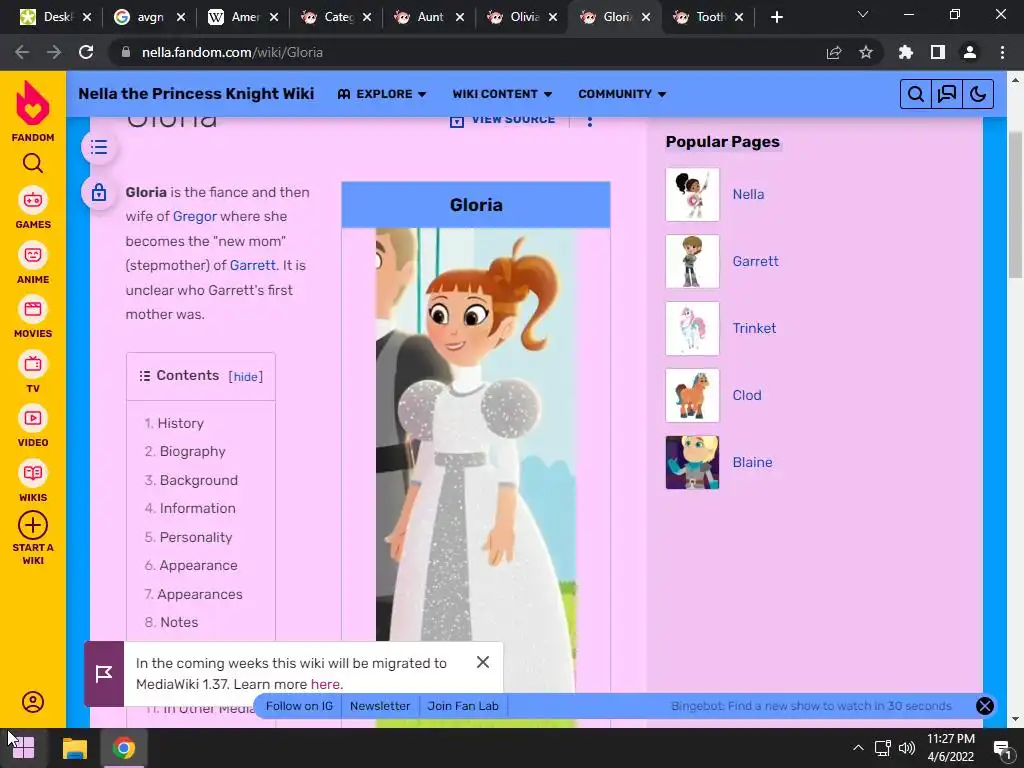
Task: Click the page protection lock icon
Action: (99, 192)
